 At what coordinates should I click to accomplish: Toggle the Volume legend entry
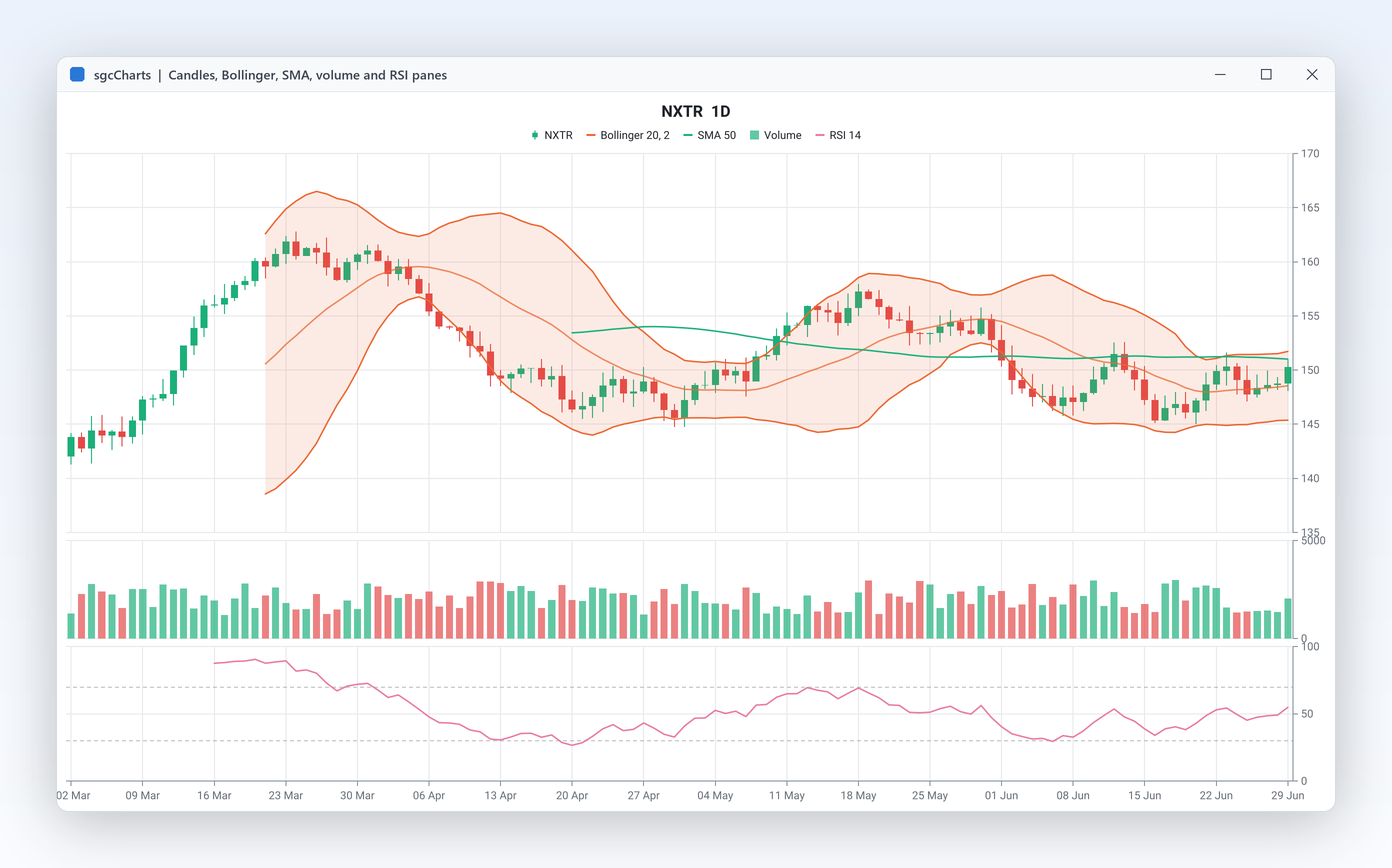click(774, 135)
